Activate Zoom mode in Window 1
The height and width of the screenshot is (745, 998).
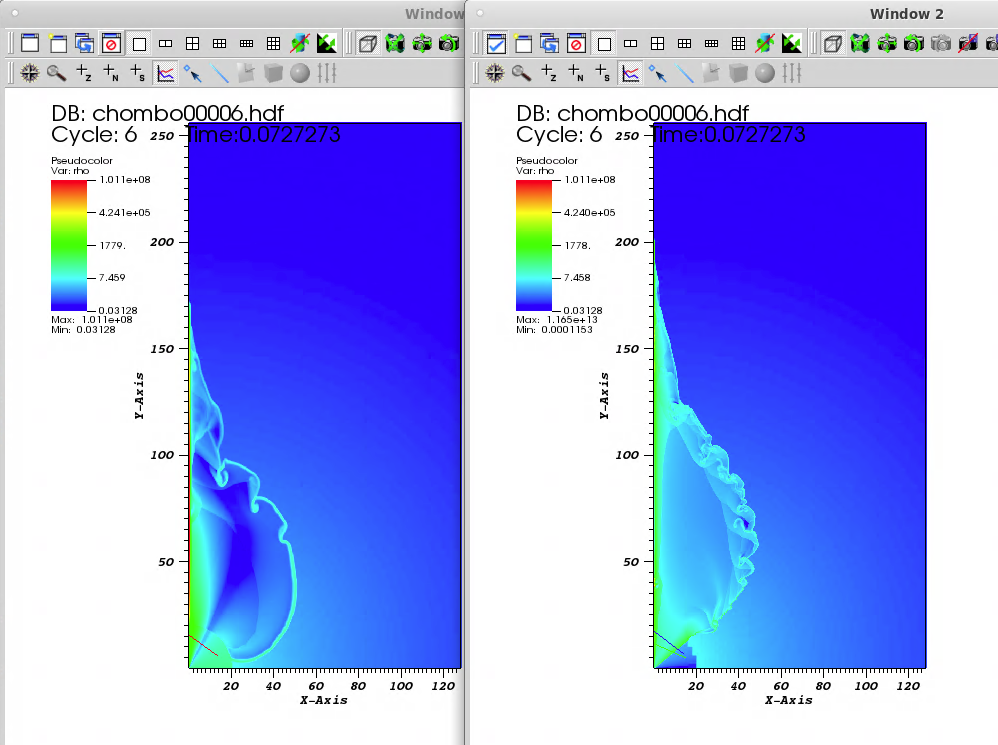[56, 73]
